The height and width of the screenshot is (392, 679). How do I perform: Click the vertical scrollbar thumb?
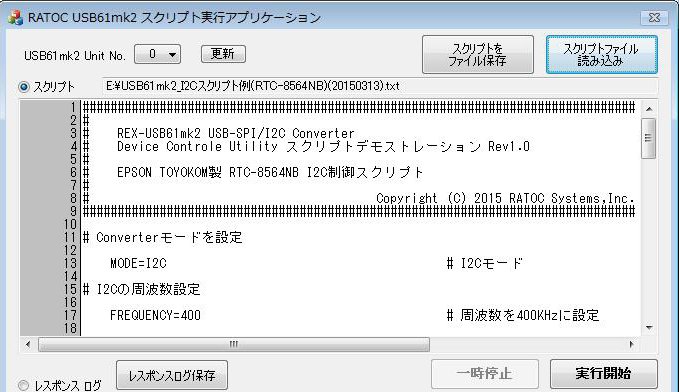coord(649,138)
